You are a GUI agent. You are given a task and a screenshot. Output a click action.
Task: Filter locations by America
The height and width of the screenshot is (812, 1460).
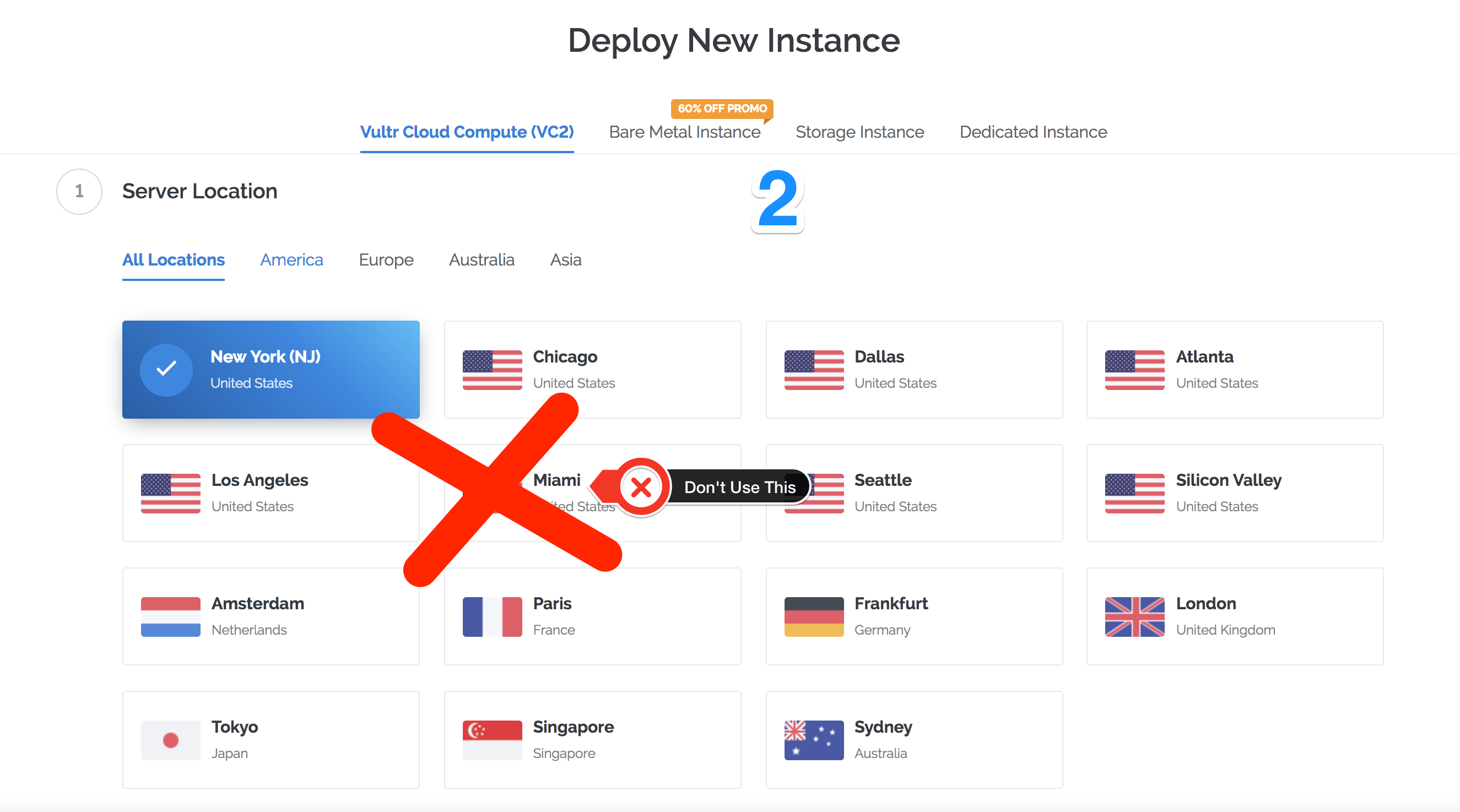(x=292, y=260)
